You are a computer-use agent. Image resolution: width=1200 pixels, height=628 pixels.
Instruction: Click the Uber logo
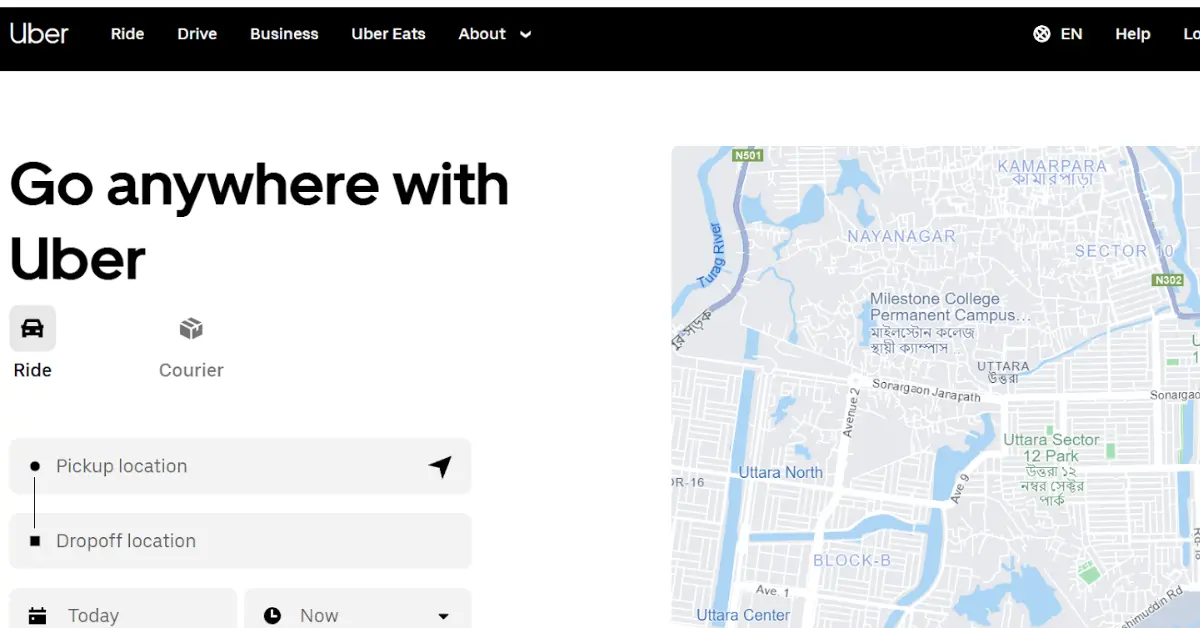pos(39,33)
